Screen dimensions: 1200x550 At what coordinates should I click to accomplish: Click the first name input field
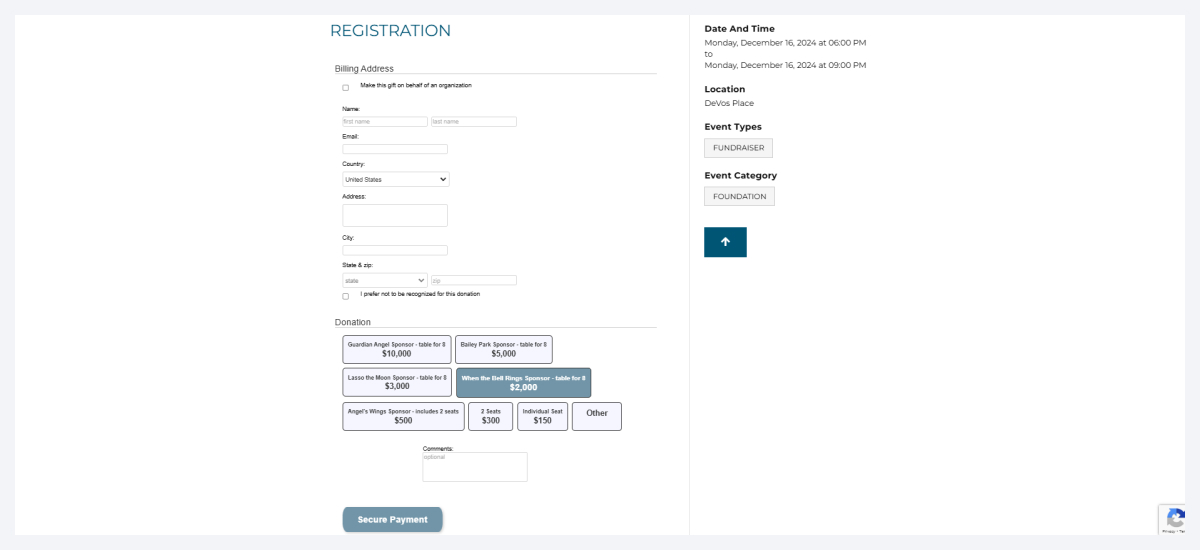coord(385,122)
